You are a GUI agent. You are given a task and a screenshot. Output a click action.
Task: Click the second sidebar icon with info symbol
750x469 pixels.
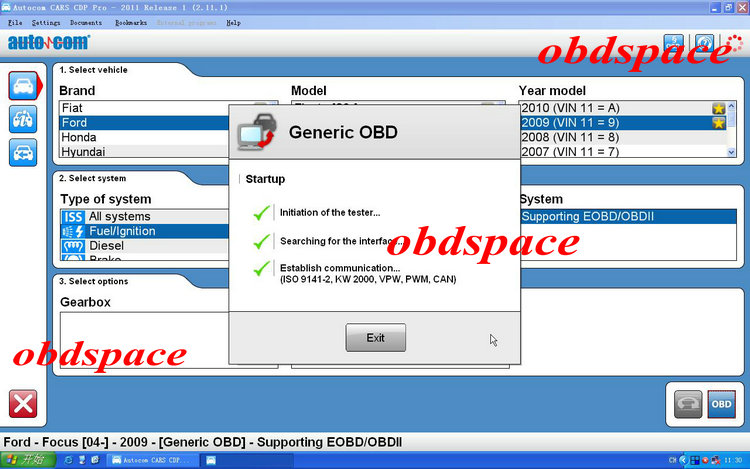(x=23, y=119)
